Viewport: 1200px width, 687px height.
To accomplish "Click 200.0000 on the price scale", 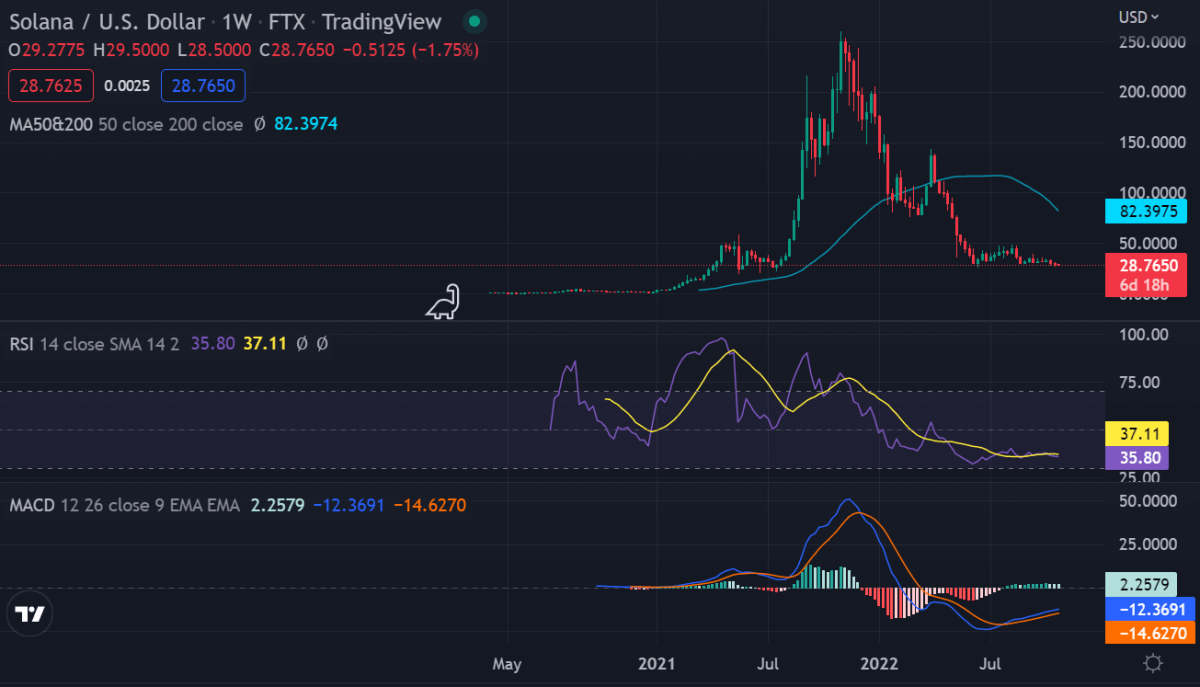I will coord(1154,92).
